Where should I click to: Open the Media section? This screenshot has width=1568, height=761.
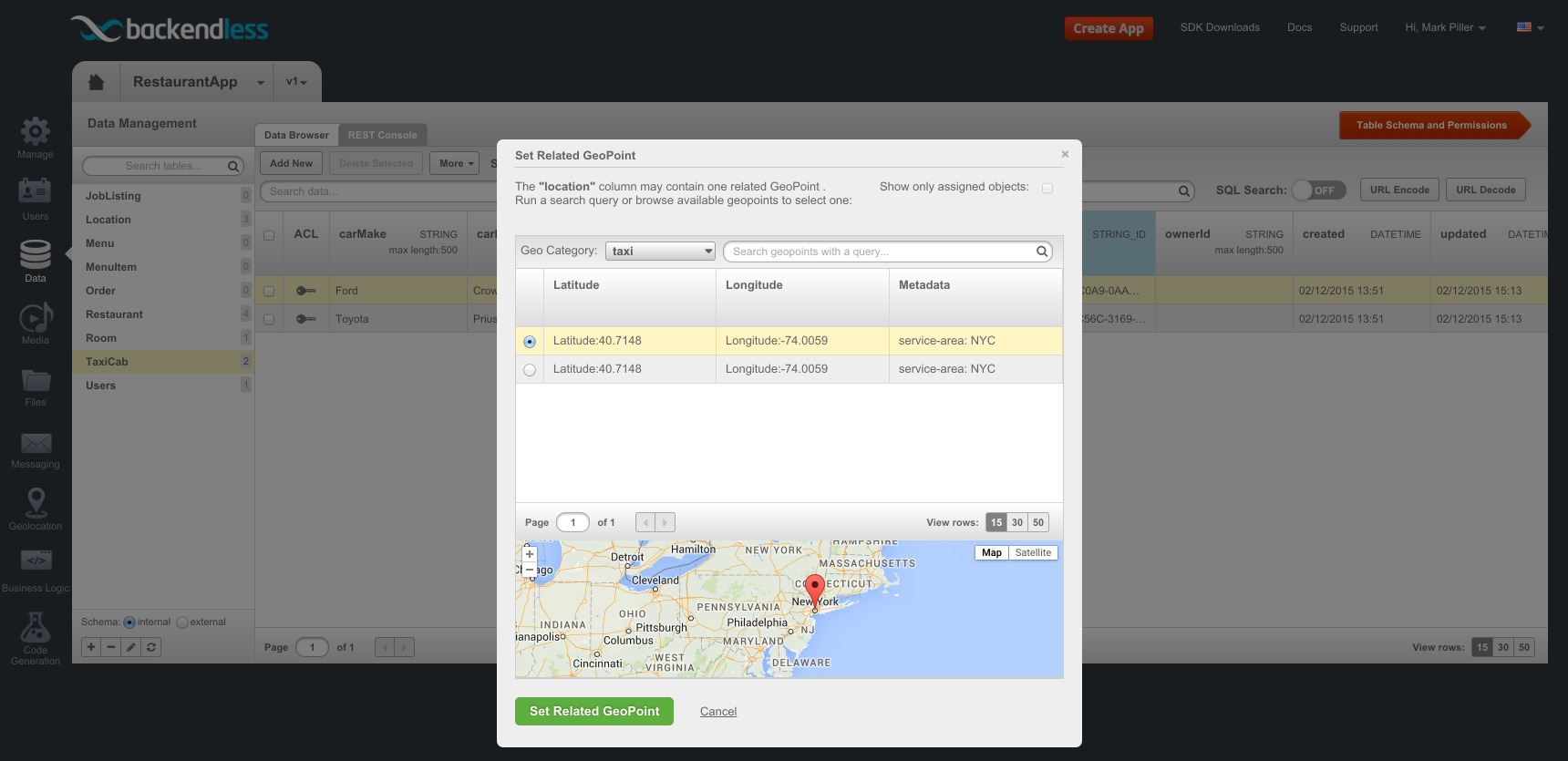(x=35, y=324)
